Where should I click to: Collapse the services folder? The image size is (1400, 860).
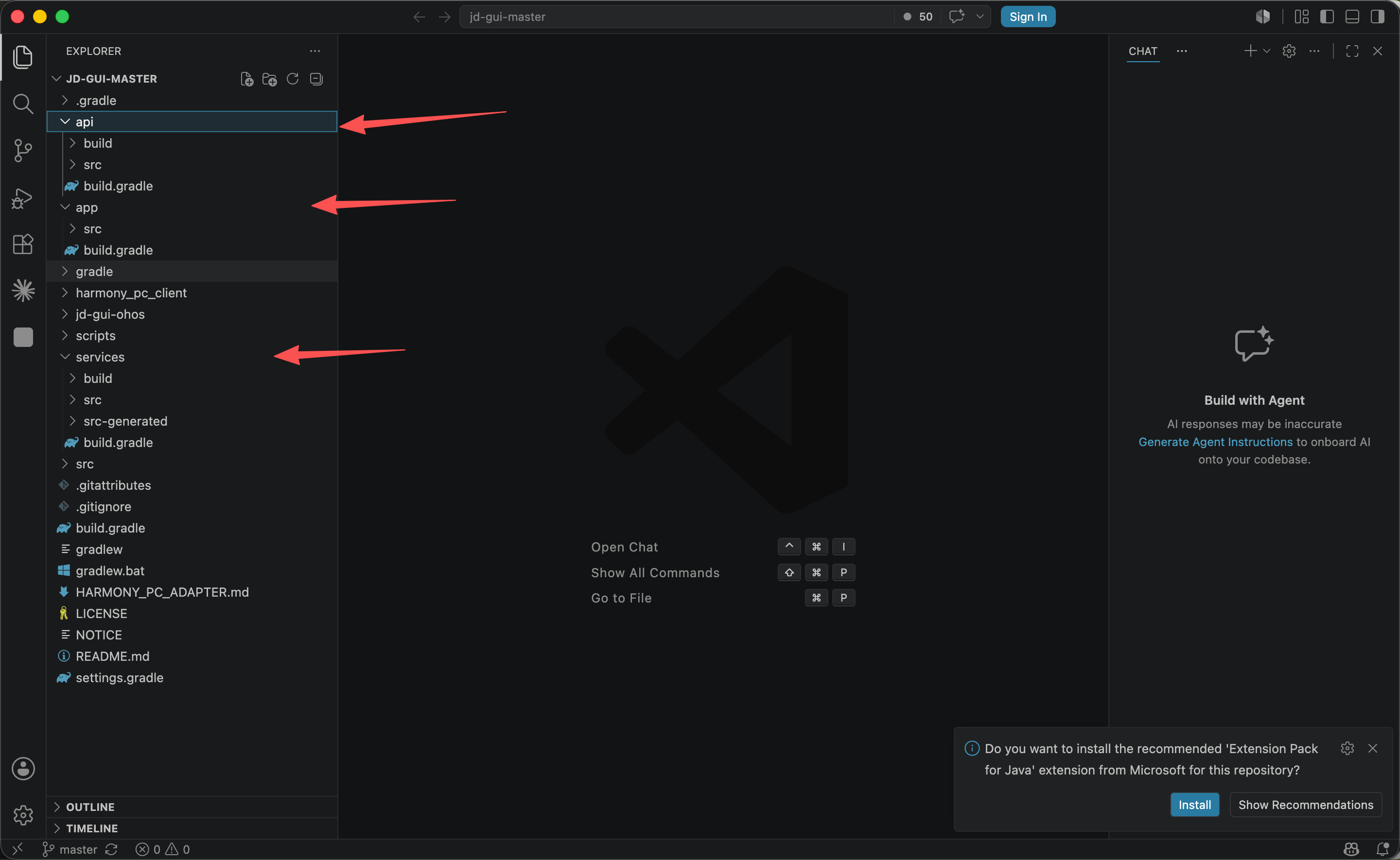click(192, 357)
